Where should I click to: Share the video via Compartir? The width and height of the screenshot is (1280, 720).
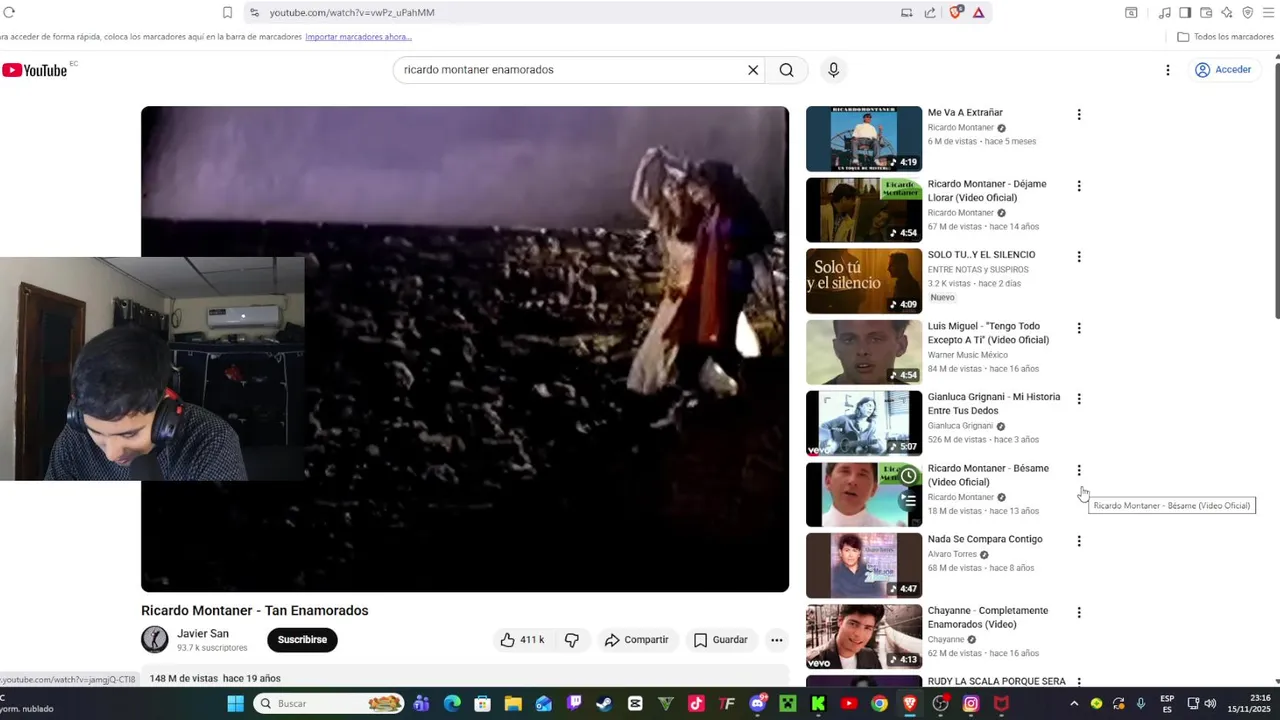(x=636, y=640)
